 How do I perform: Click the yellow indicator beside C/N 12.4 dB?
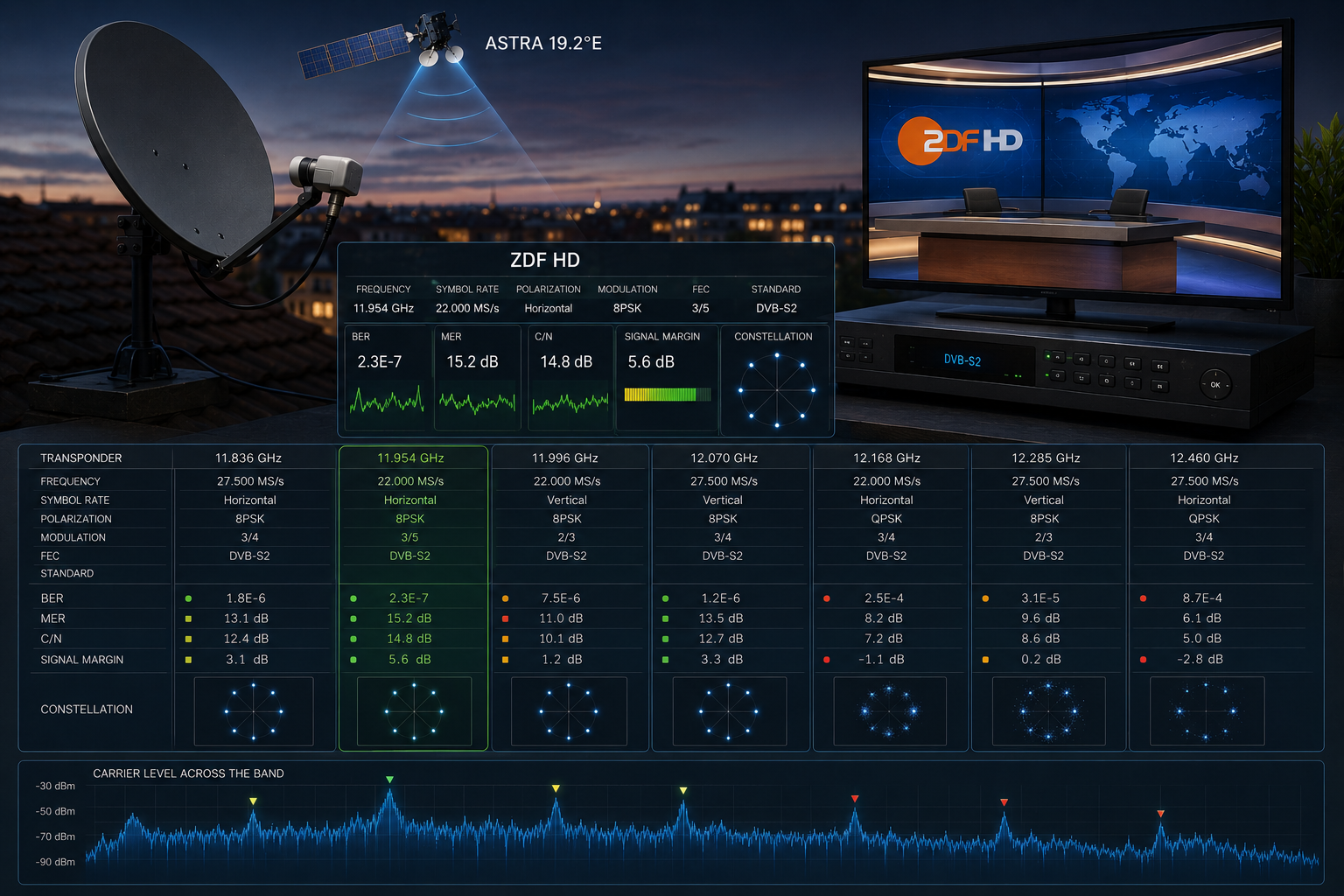pyautogui.click(x=188, y=639)
